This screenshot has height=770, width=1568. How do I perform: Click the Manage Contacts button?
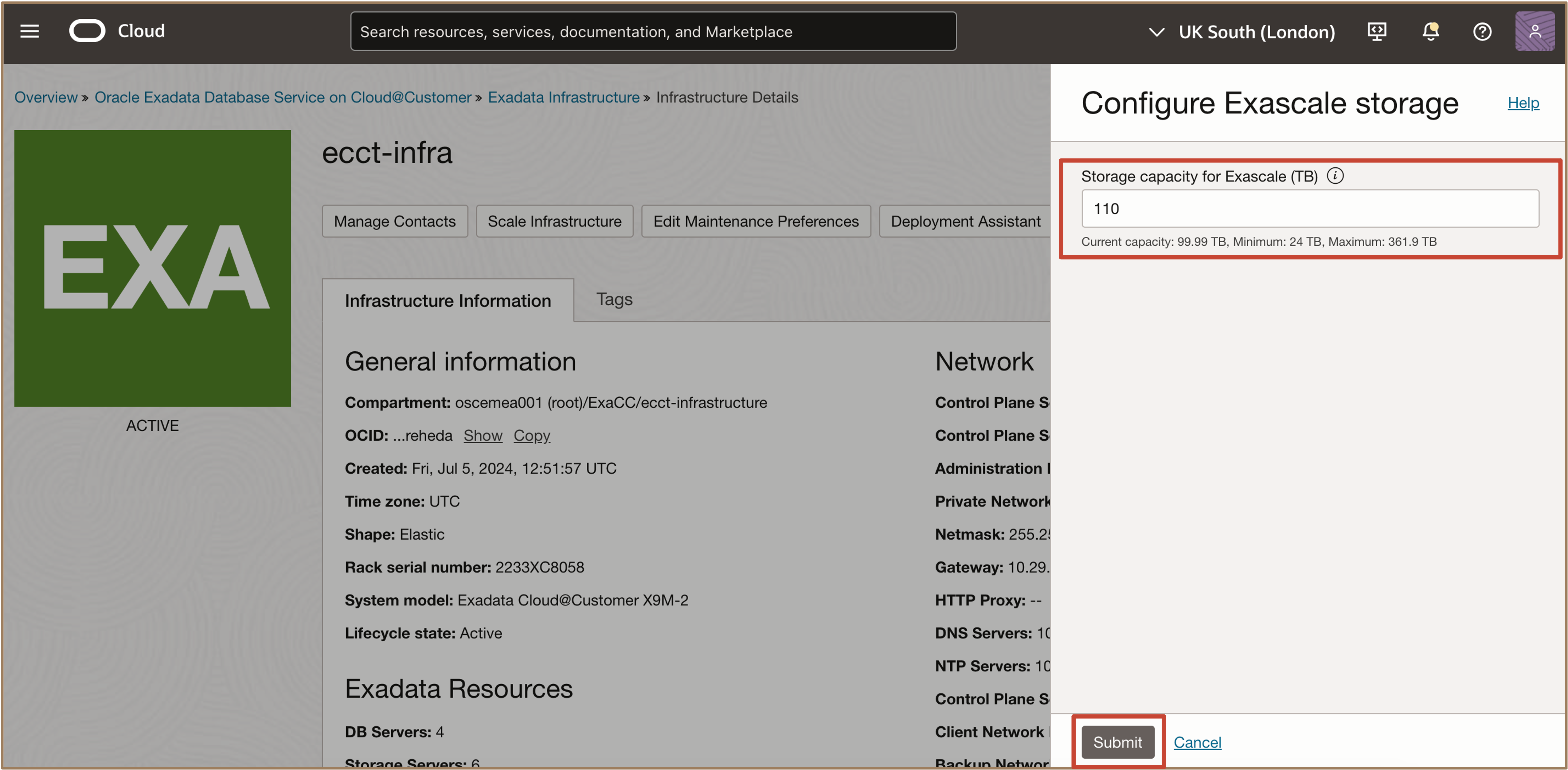point(394,221)
